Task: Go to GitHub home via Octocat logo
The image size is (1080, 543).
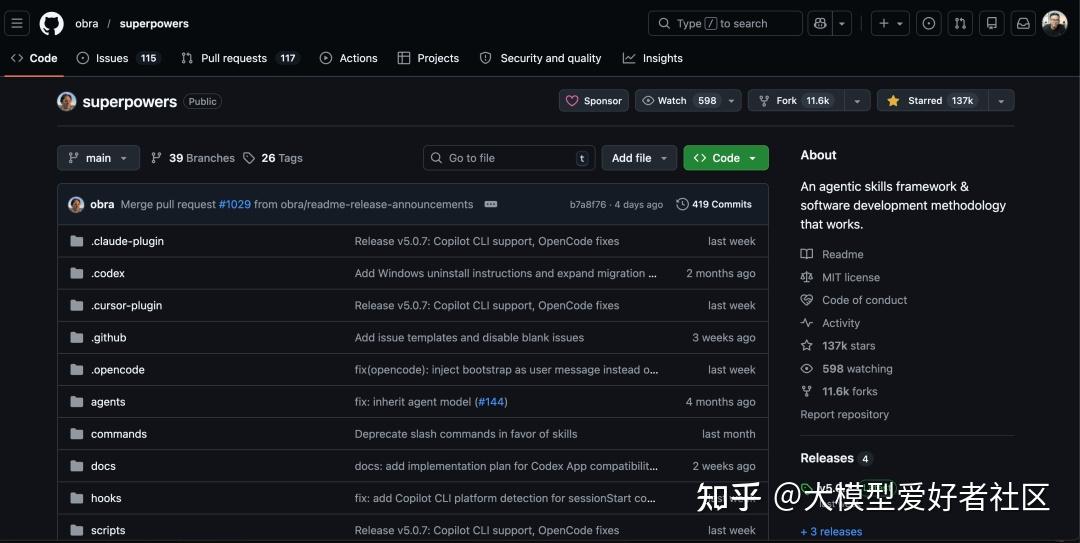Action: point(52,23)
